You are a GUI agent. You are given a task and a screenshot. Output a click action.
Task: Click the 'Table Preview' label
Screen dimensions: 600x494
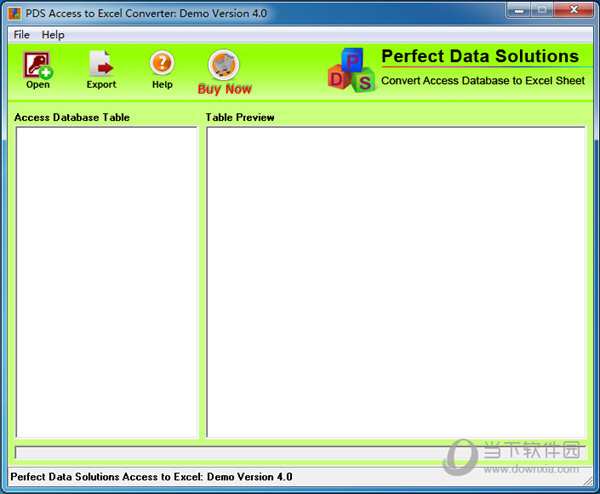(240, 117)
